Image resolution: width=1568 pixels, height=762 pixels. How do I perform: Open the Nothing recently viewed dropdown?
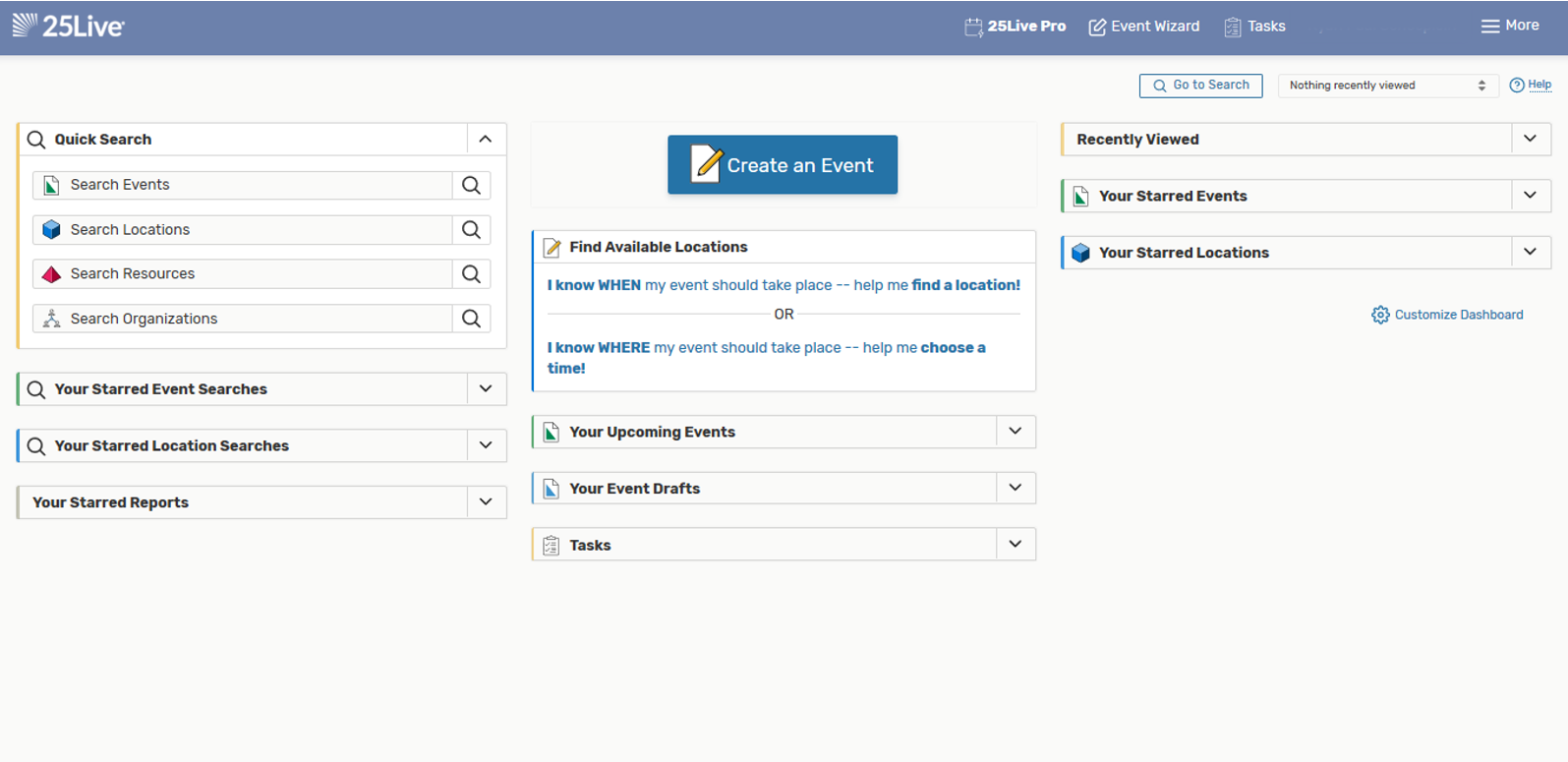1387,86
